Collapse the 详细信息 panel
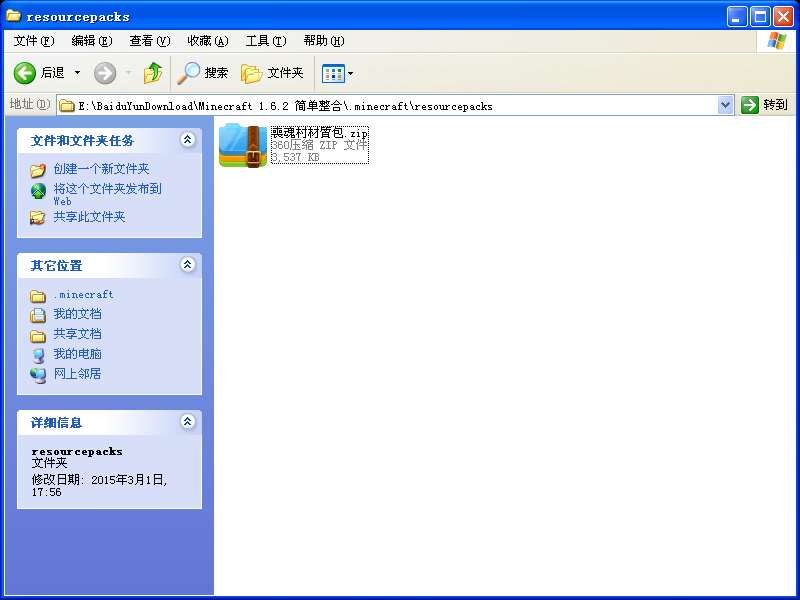This screenshot has height=600, width=800. point(188,422)
